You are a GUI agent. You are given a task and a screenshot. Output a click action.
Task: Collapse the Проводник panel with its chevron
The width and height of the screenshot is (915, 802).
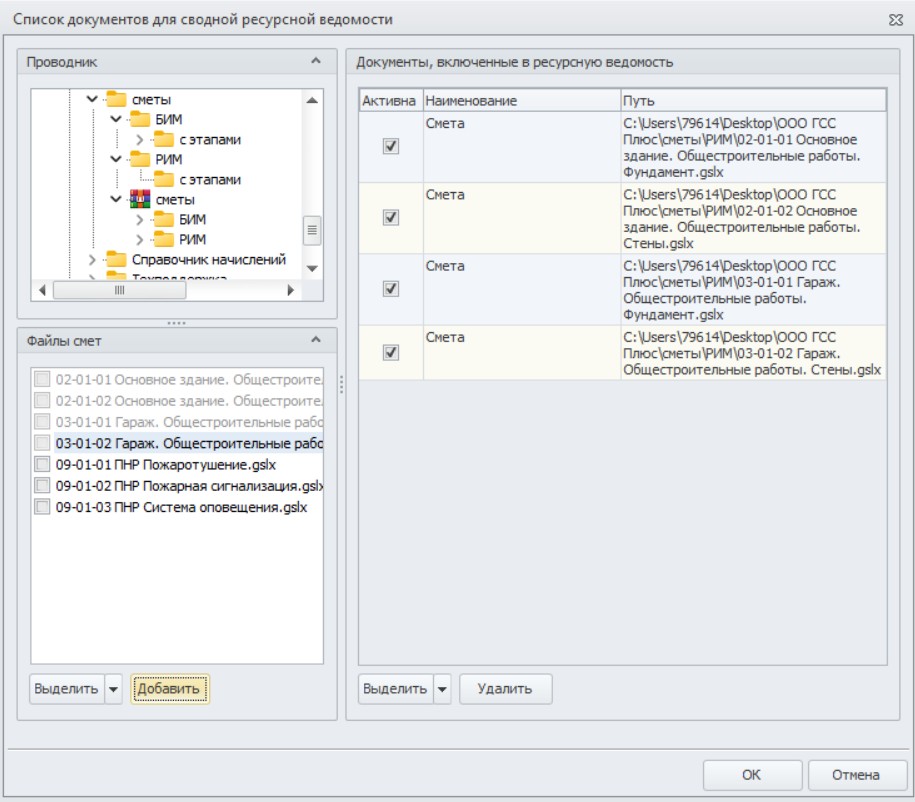316,61
